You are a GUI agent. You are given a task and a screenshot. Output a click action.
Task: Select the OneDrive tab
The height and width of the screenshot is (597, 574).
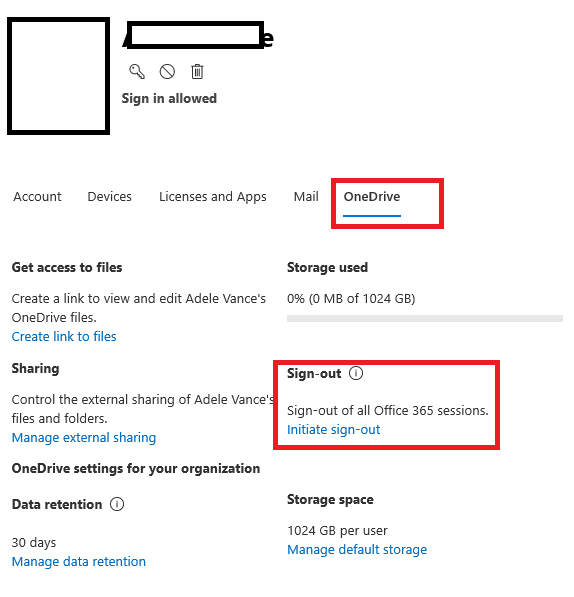tap(372, 197)
